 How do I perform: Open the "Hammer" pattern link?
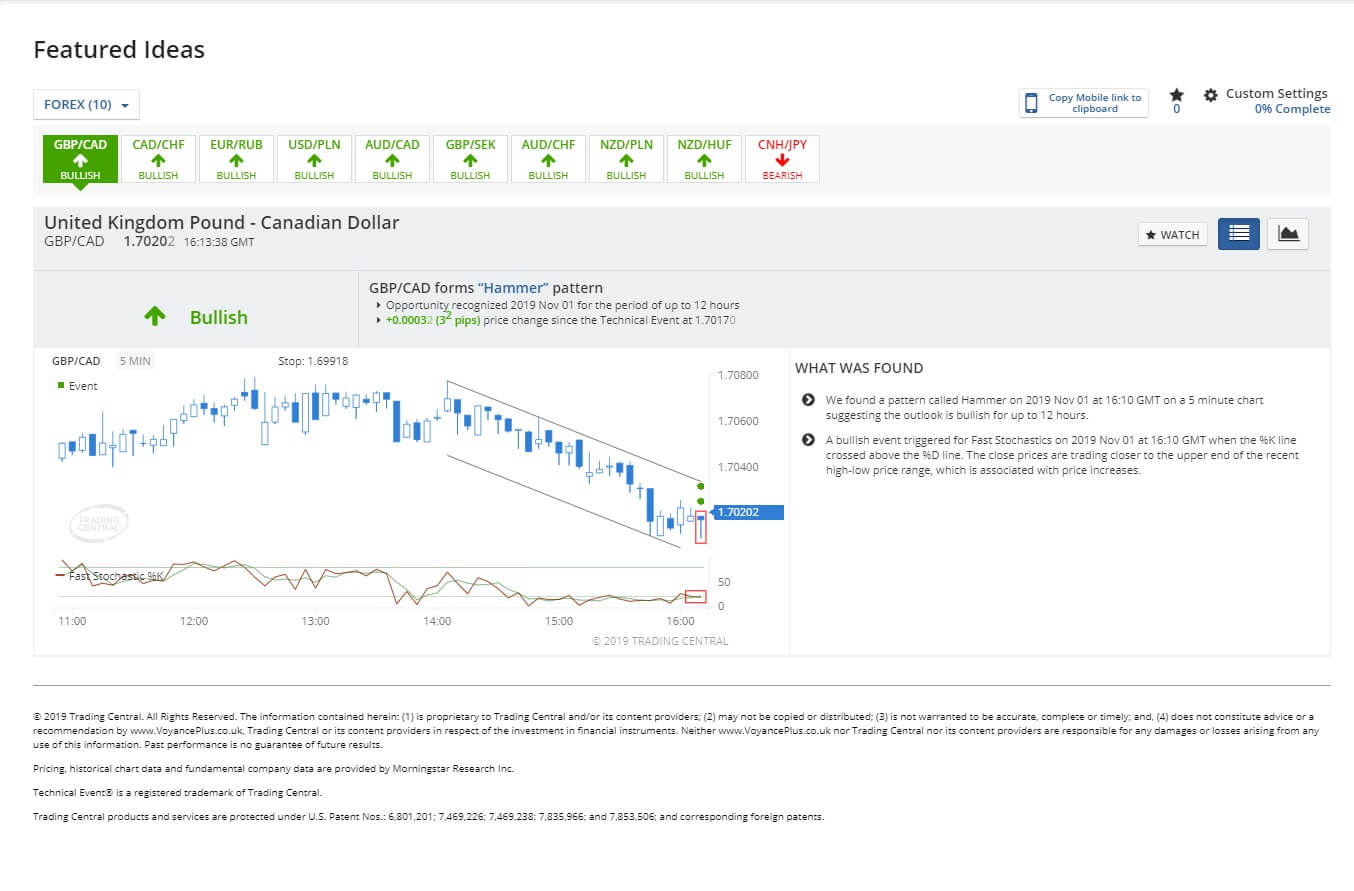(513, 288)
